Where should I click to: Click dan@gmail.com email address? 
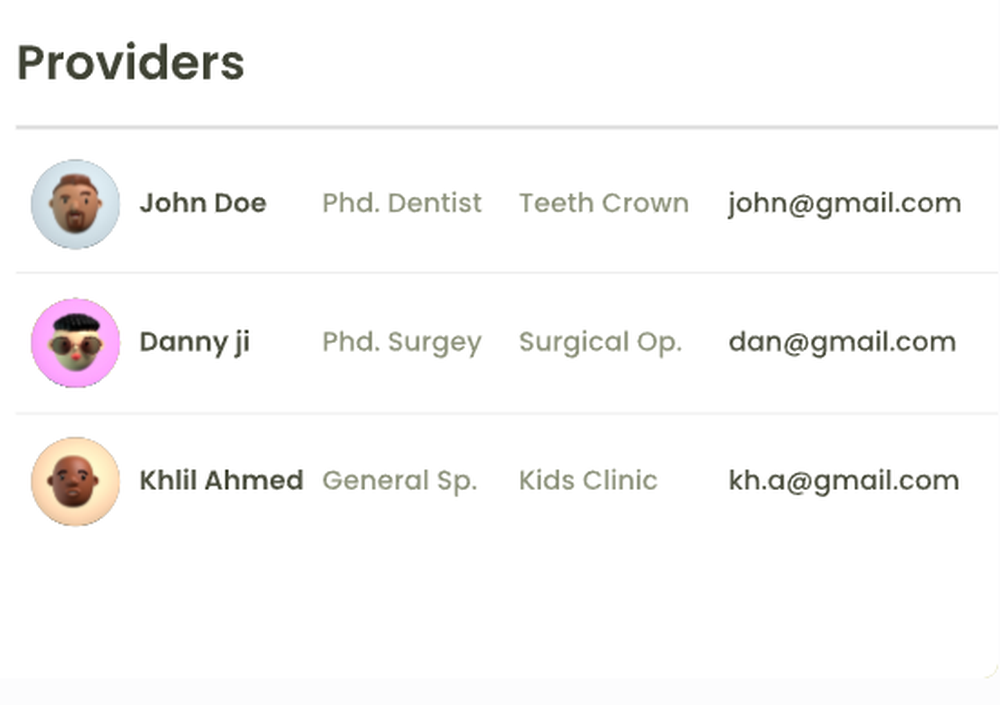(842, 342)
